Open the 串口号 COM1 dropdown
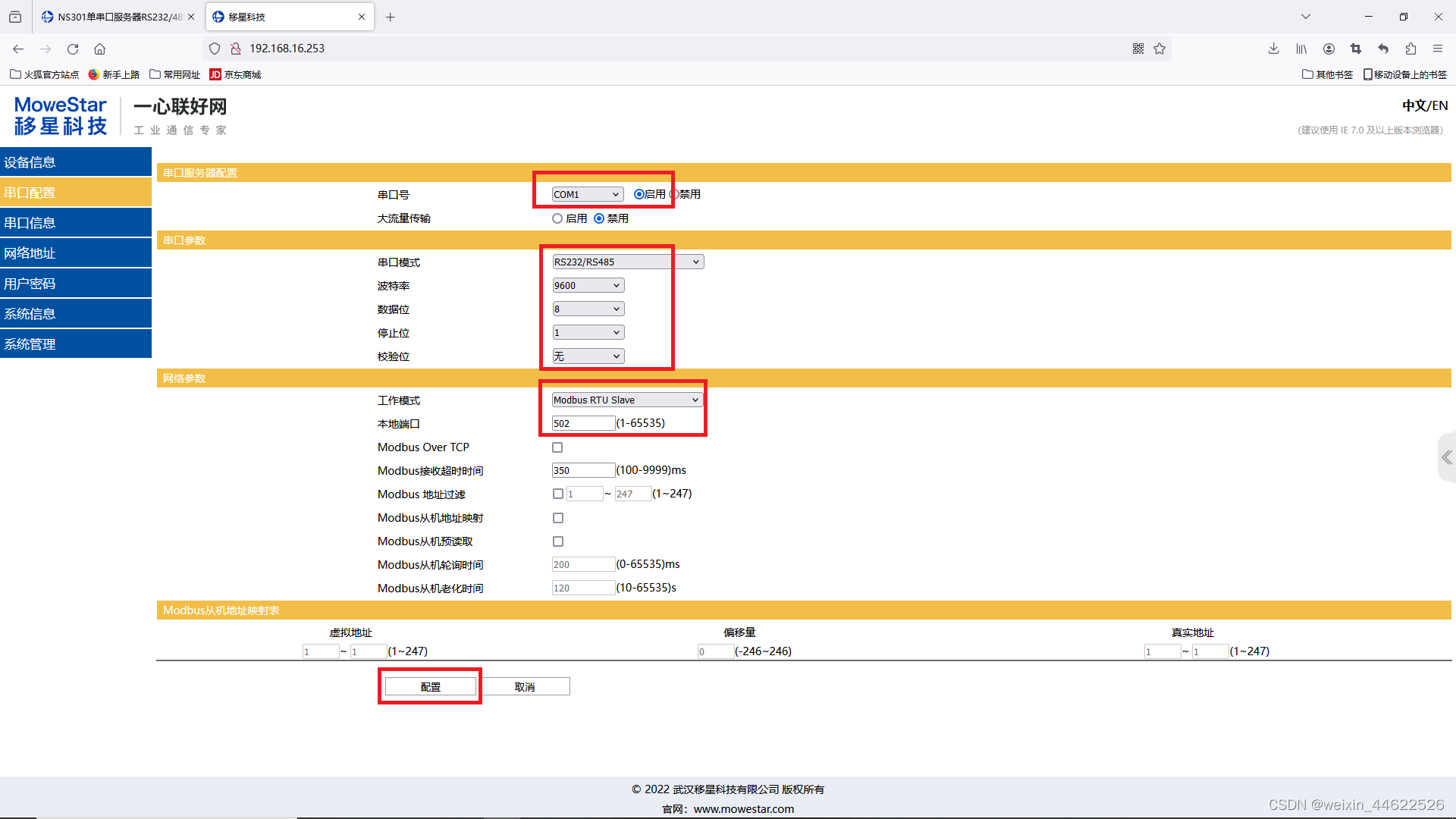Image resolution: width=1456 pixels, height=819 pixels. point(585,194)
